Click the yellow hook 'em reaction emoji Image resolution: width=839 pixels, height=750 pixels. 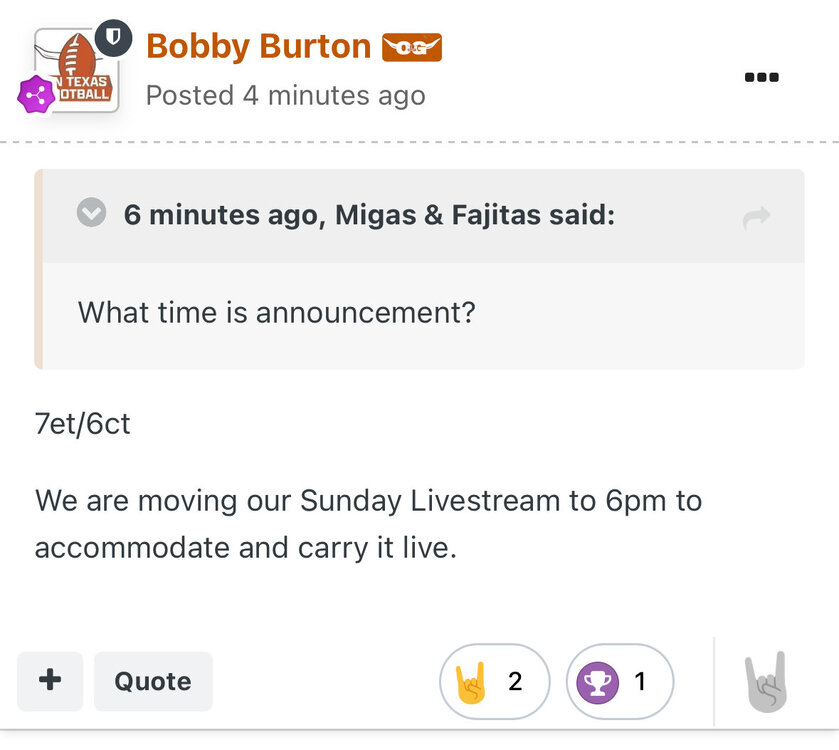click(472, 682)
